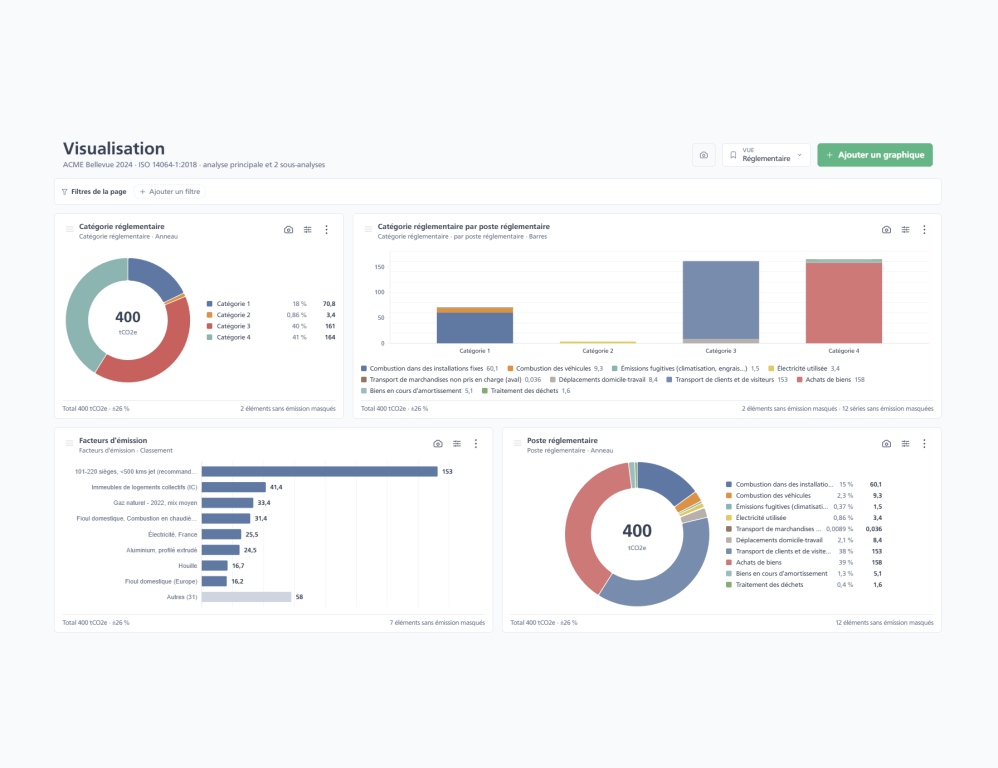Image resolution: width=998 pixels, height=768 pixels.
Task: Click the page snapshot camera icon
Action: coord(703,155)
